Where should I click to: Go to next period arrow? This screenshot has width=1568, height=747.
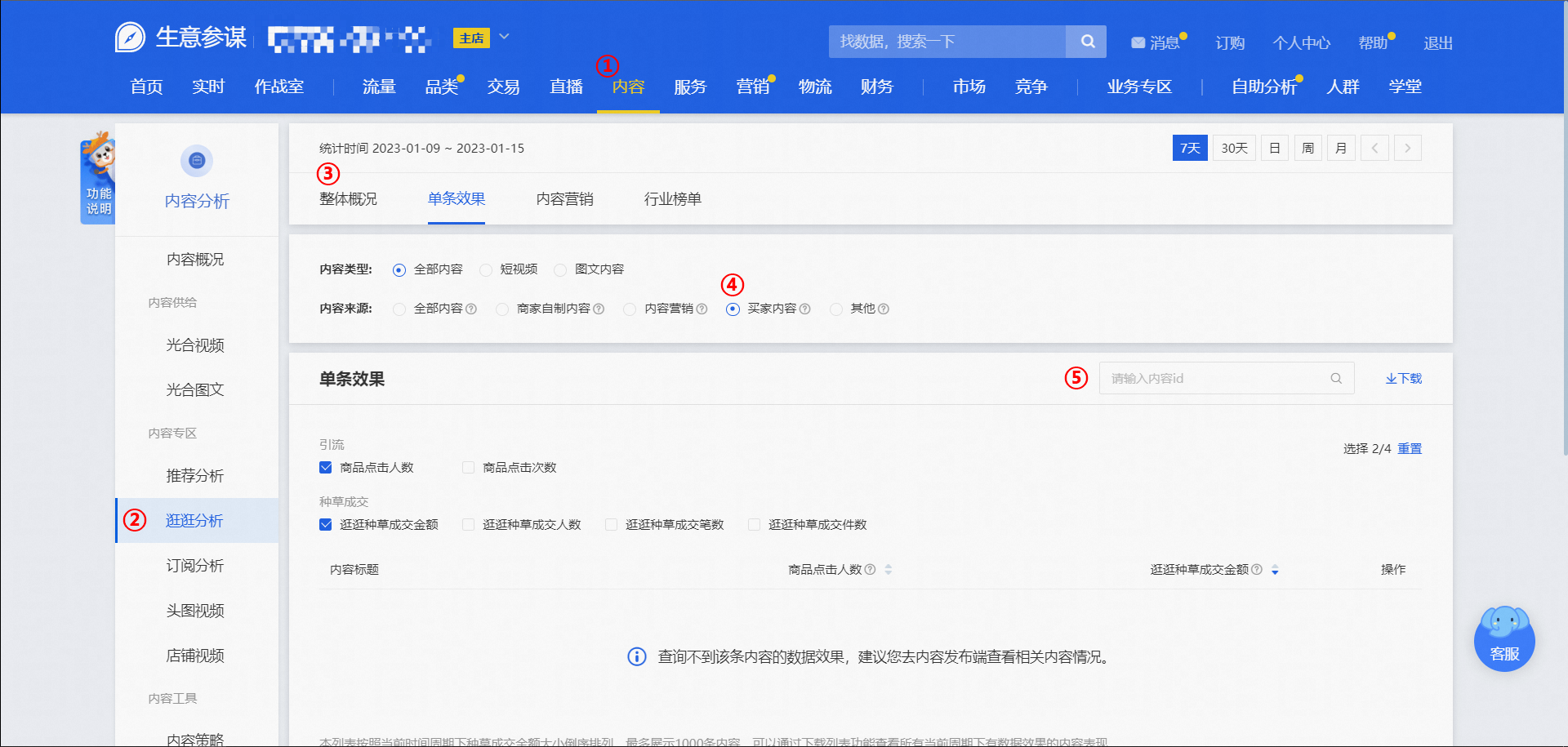pyautogui.click(x=1407, y=148)
